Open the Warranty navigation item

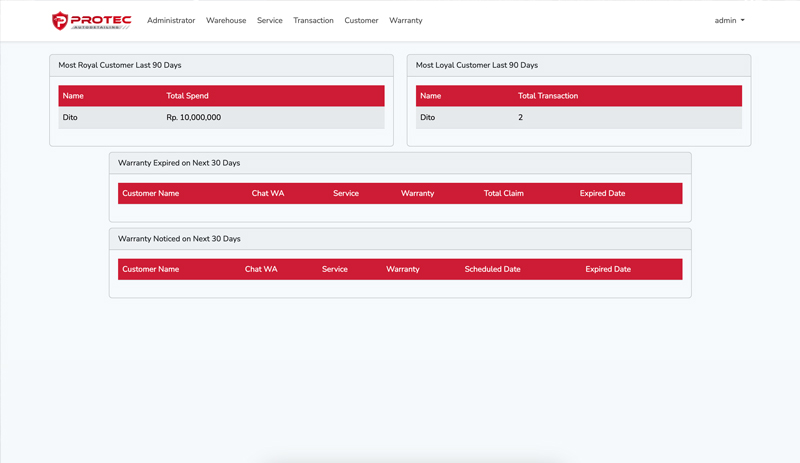tap(406, 20)
